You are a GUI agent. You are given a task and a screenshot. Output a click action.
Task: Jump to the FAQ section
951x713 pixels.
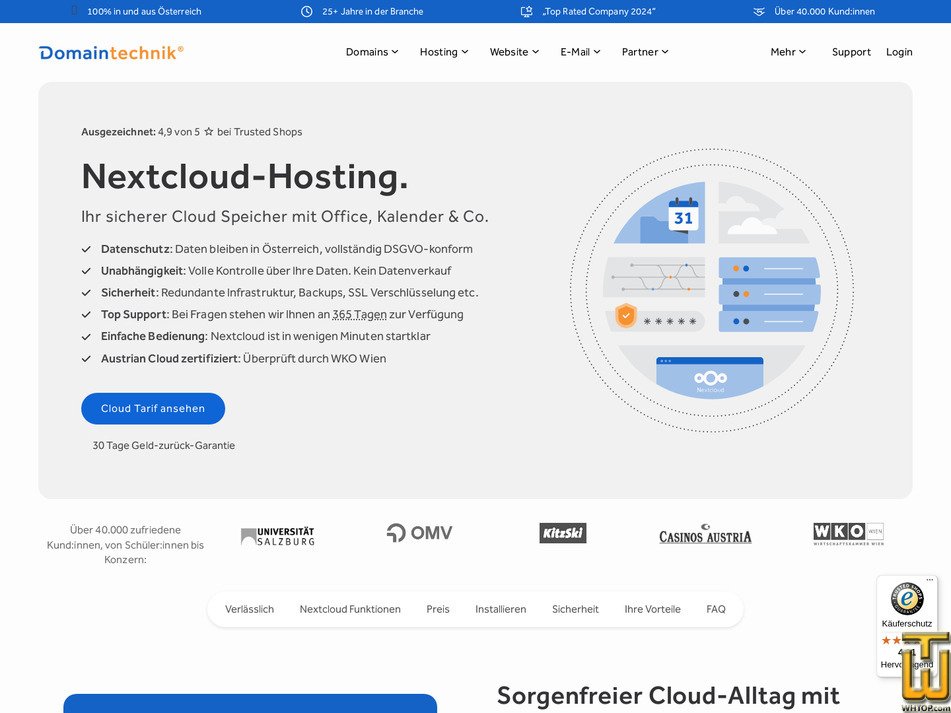[x=716, y=609]
